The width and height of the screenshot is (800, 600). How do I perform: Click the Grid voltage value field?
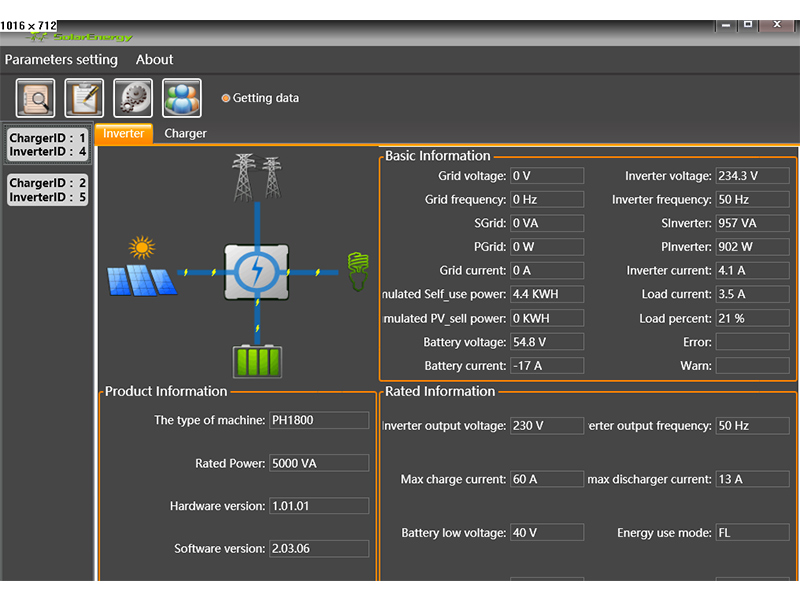tap(546, 176)
